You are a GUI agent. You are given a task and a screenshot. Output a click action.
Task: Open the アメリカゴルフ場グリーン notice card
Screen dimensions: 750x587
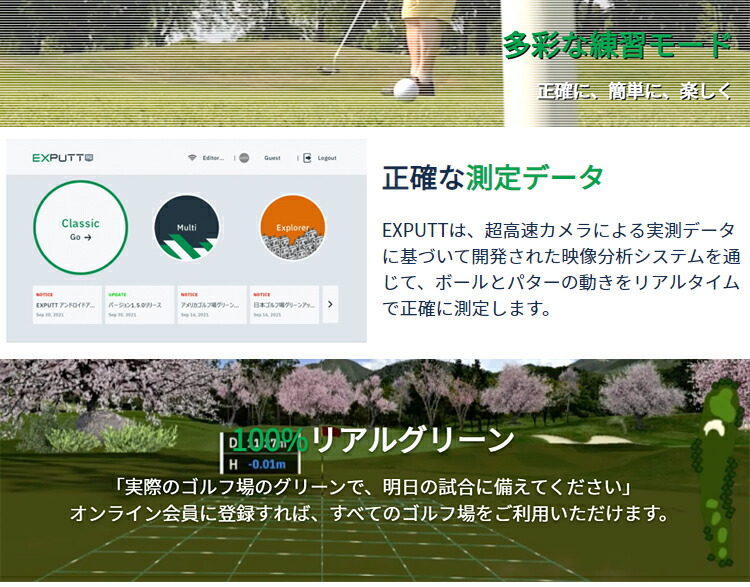click(212, 304)
